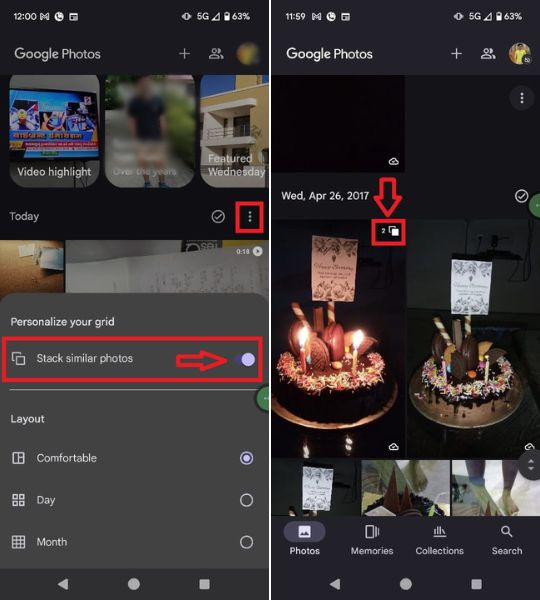Screen dimensions: 540x600
Task: Tap cloud backup icon on dark top photo
Action: pos(393,161)
